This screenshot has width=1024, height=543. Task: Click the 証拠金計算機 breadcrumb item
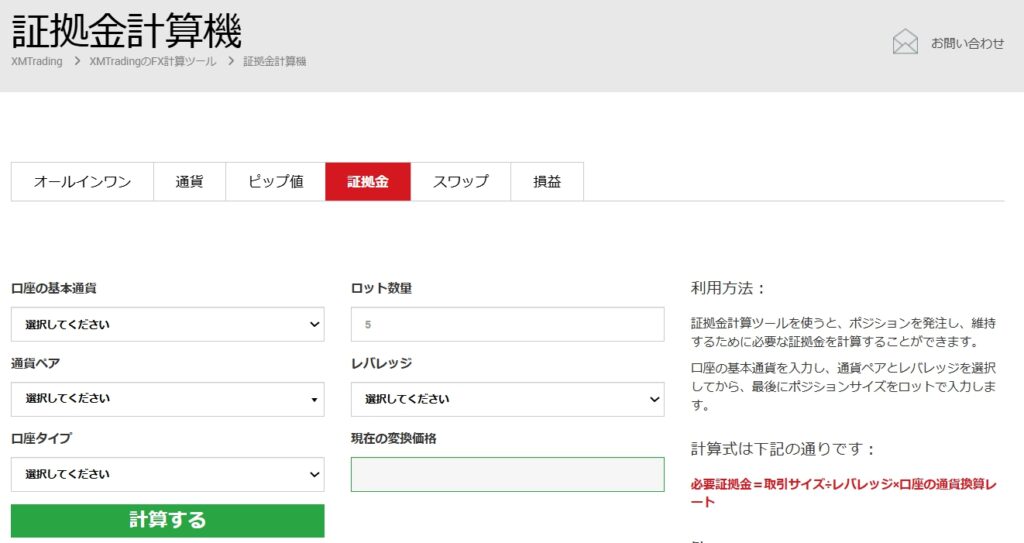tap(275, 62)
